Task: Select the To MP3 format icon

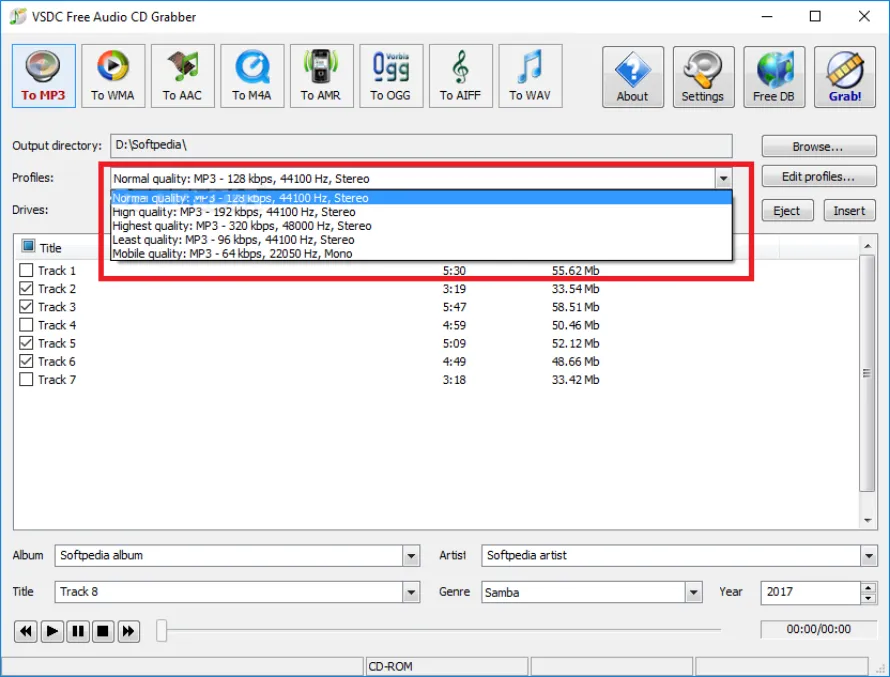Action: [44, 76]
